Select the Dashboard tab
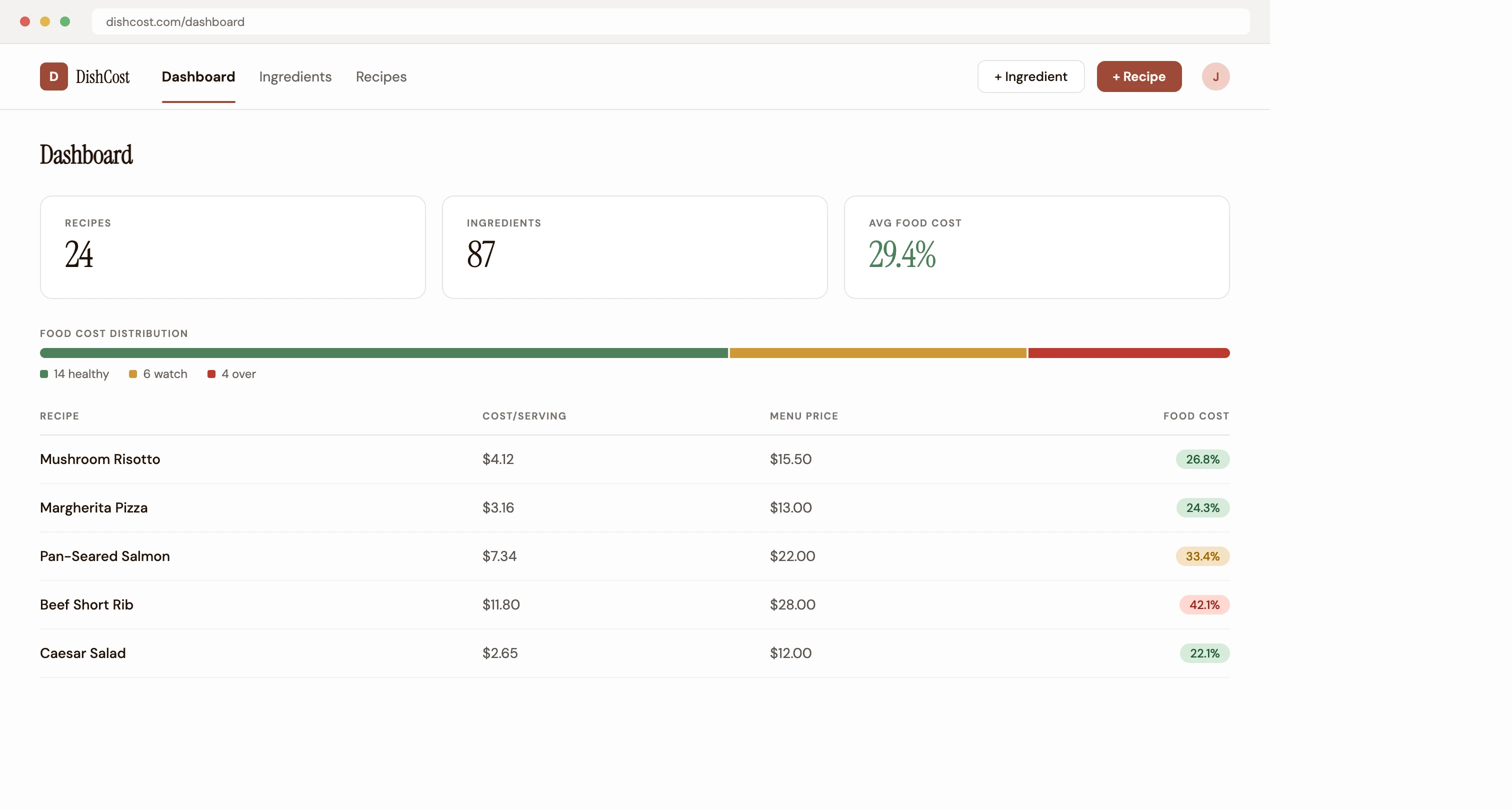This screenshot has width=1512, height=809. [x=198, y=77]
